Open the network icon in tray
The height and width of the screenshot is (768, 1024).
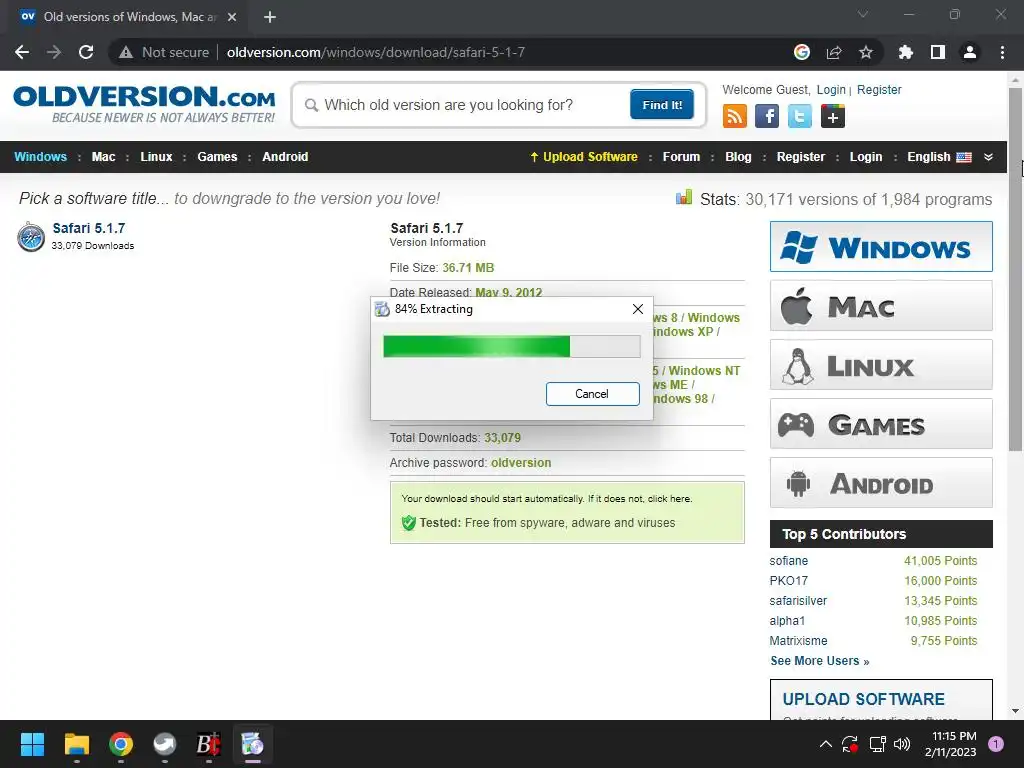click(877, 744)
